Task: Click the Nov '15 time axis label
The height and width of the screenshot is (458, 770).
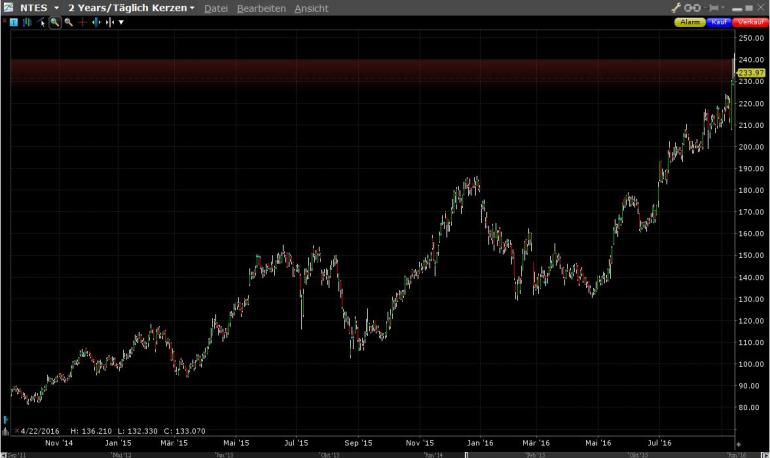Action: [x=420, y=443]
